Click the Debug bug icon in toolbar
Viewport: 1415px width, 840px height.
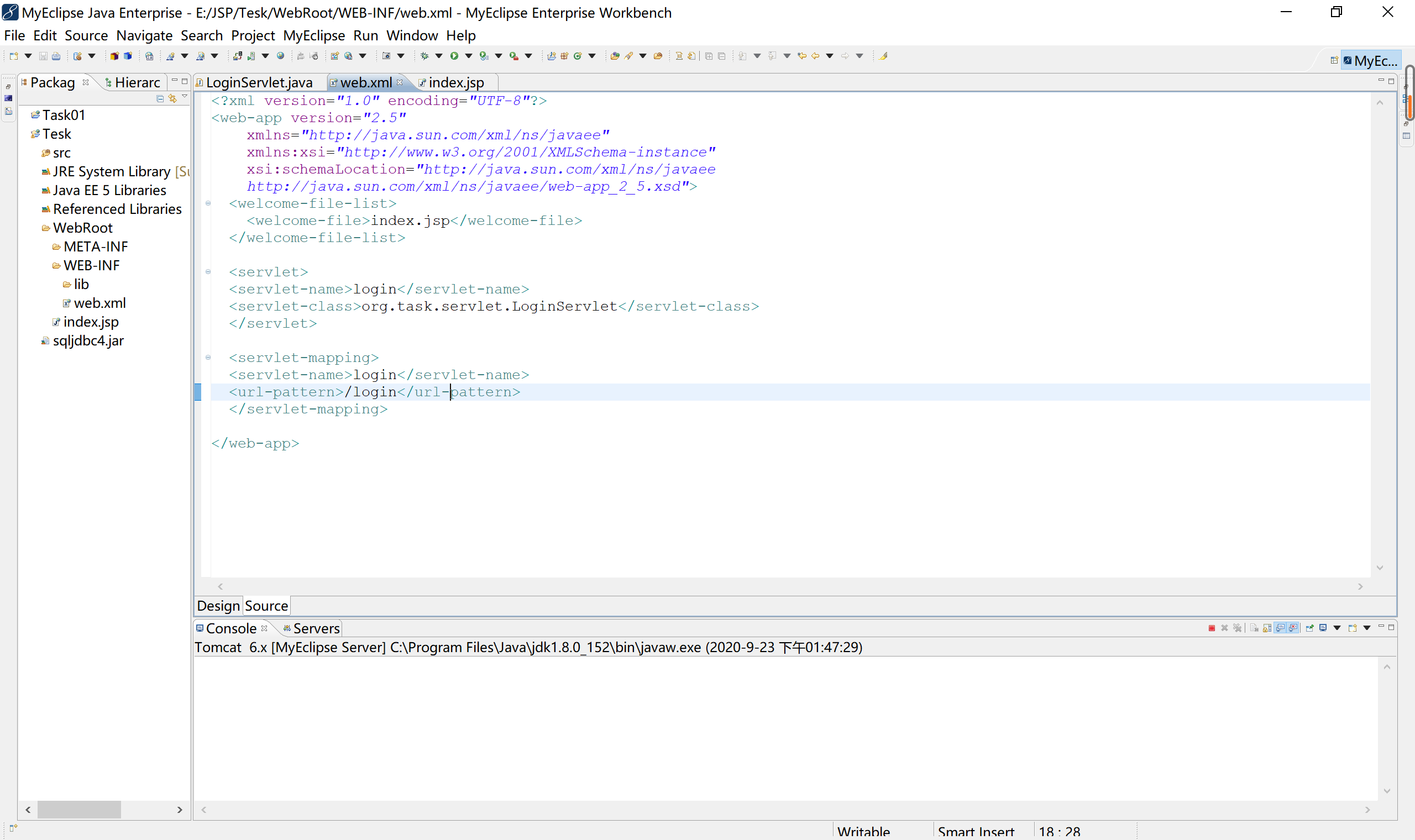click(x=424, y=55)
